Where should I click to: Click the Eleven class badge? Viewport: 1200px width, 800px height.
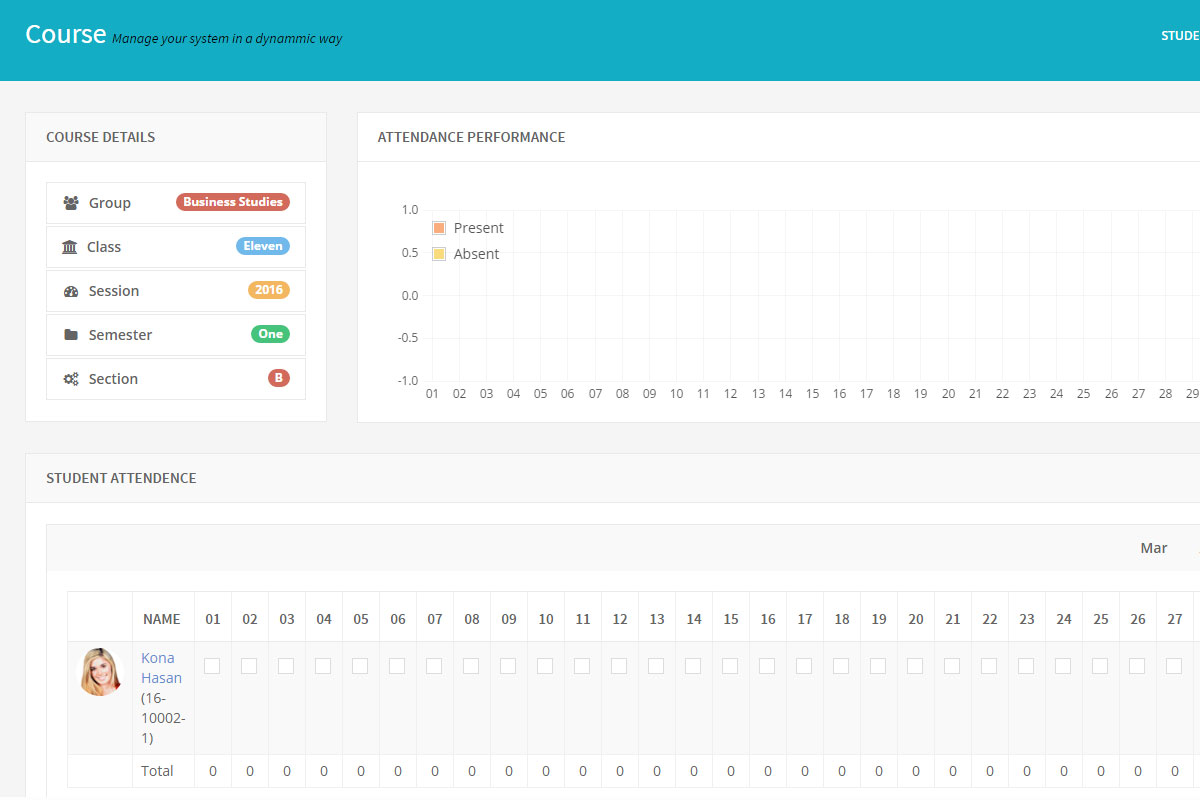point(263,246)
